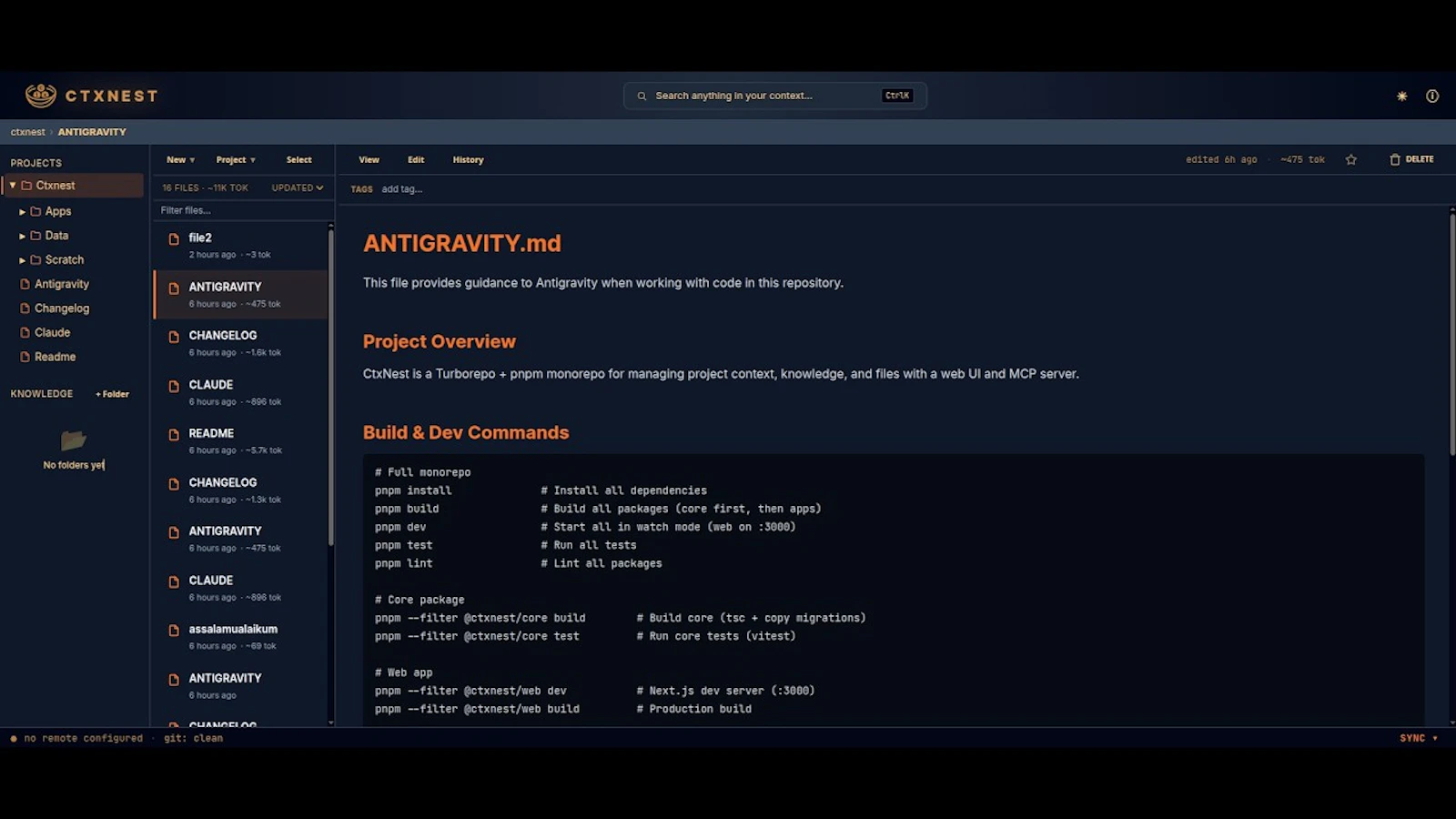
Task: Open the Project dropdown menu
Action: [x=236, y=160]
